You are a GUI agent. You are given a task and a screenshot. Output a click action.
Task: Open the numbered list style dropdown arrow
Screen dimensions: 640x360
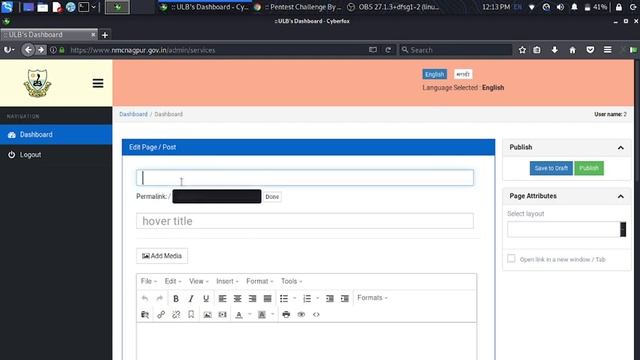click(x=318, y=298)
